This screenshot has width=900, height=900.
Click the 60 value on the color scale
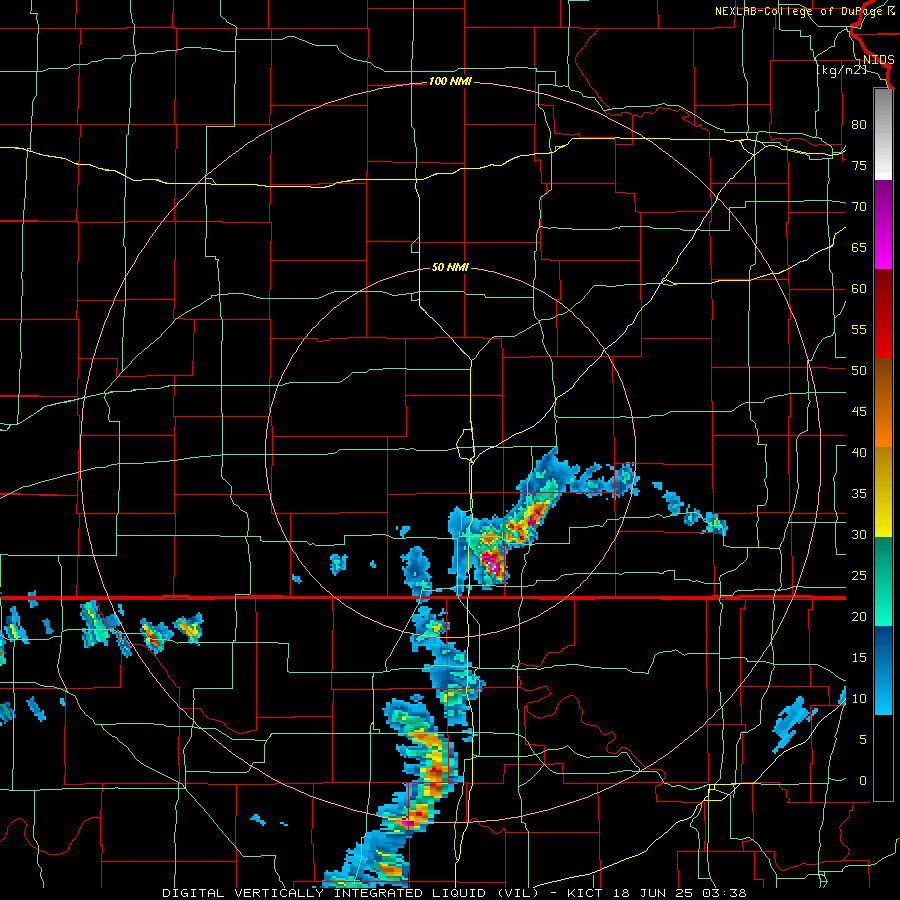coord(859,289)
